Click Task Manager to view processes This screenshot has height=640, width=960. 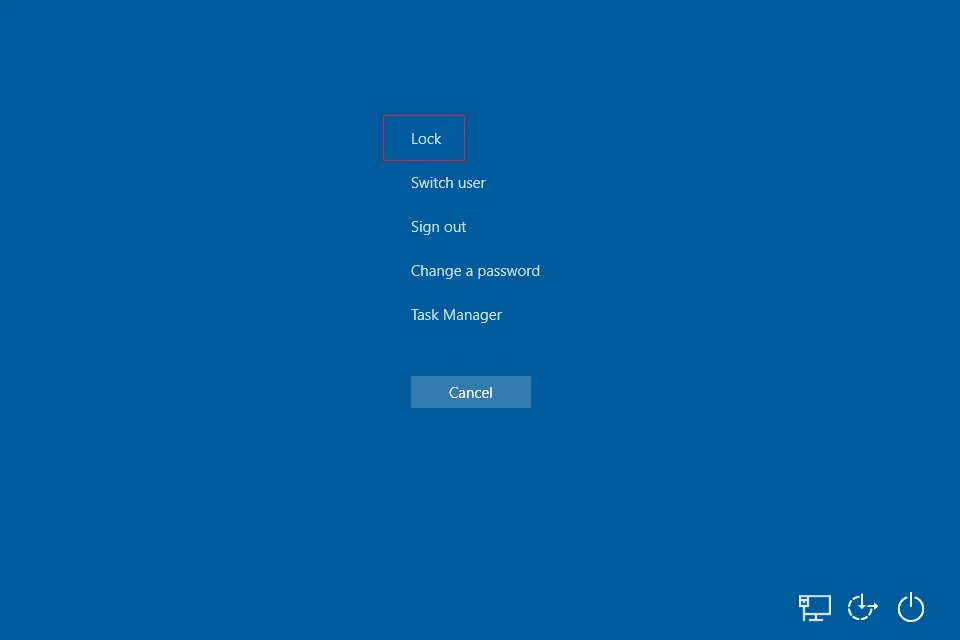(x=456, y=314)
